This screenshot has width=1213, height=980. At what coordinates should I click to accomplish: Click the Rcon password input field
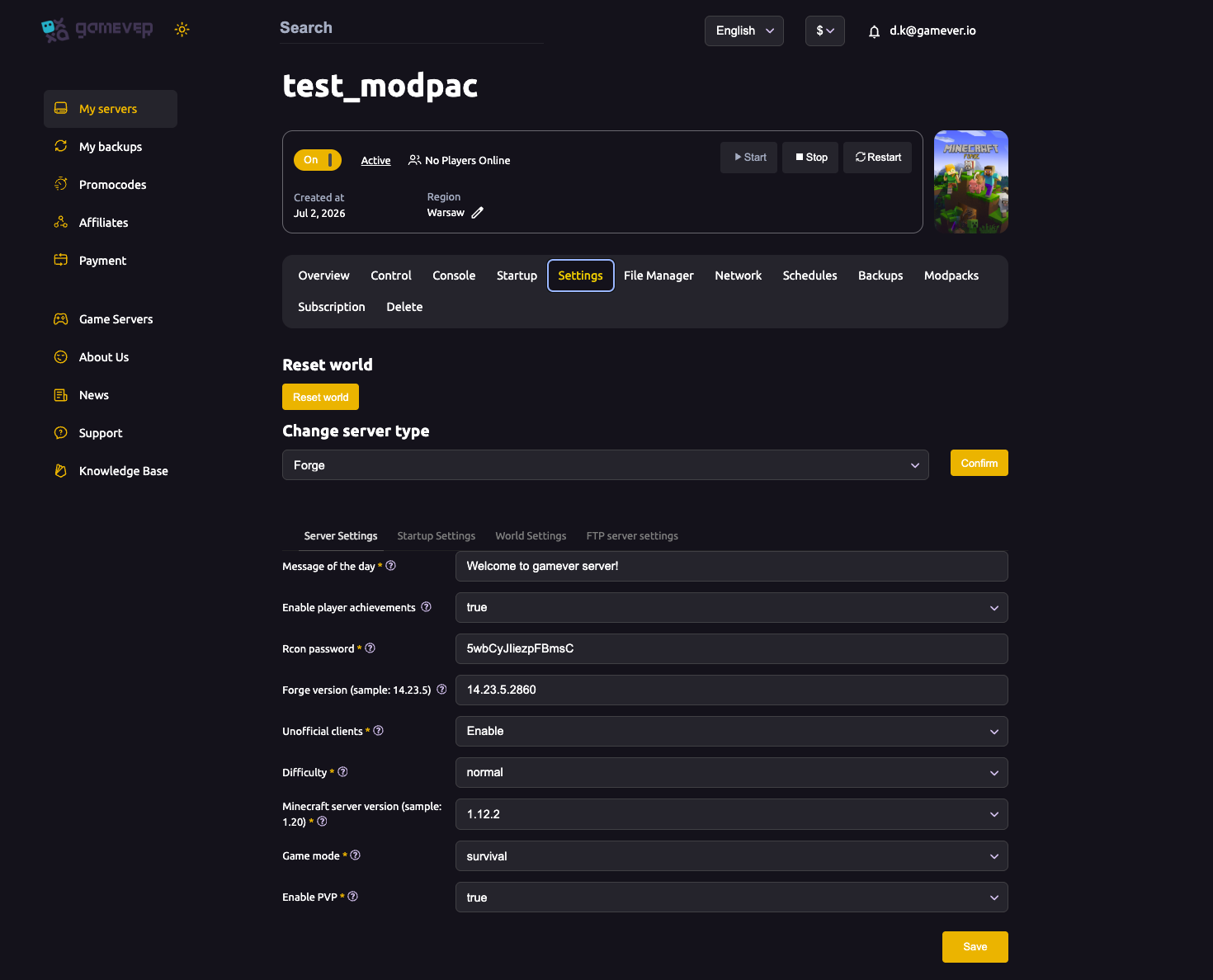[732, 649]
